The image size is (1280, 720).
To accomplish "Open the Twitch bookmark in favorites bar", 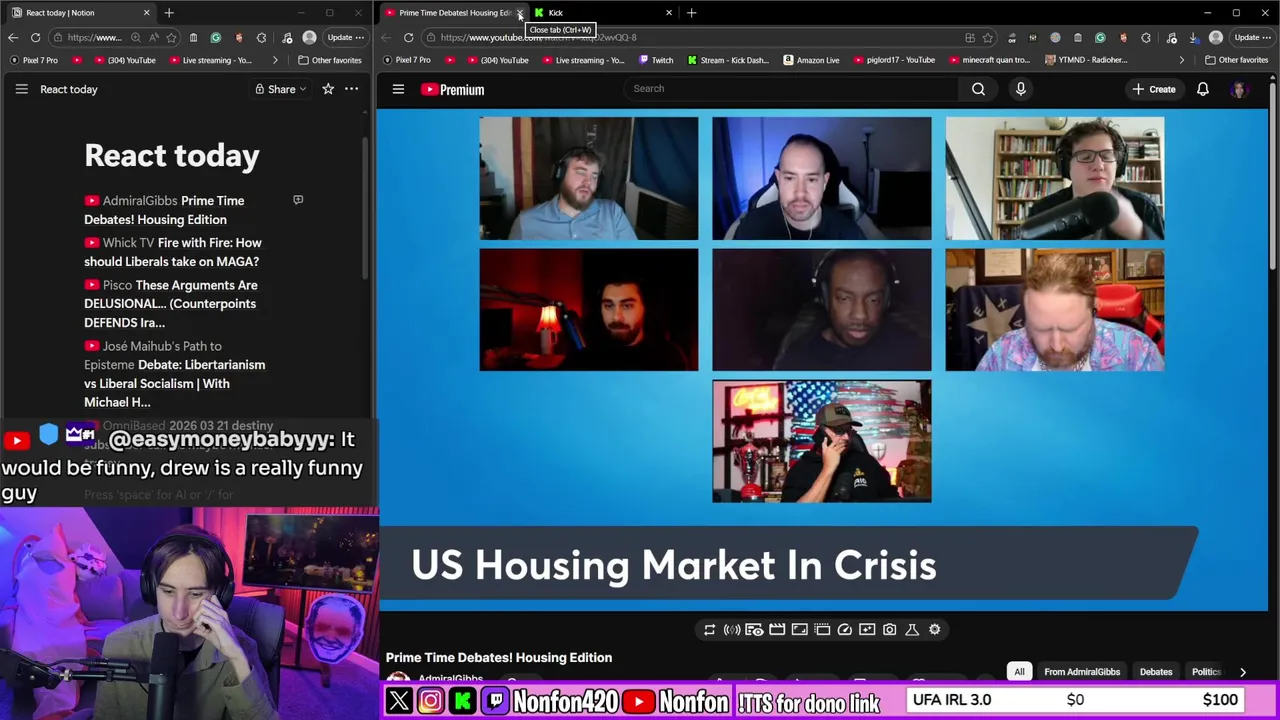I will 656,60.
